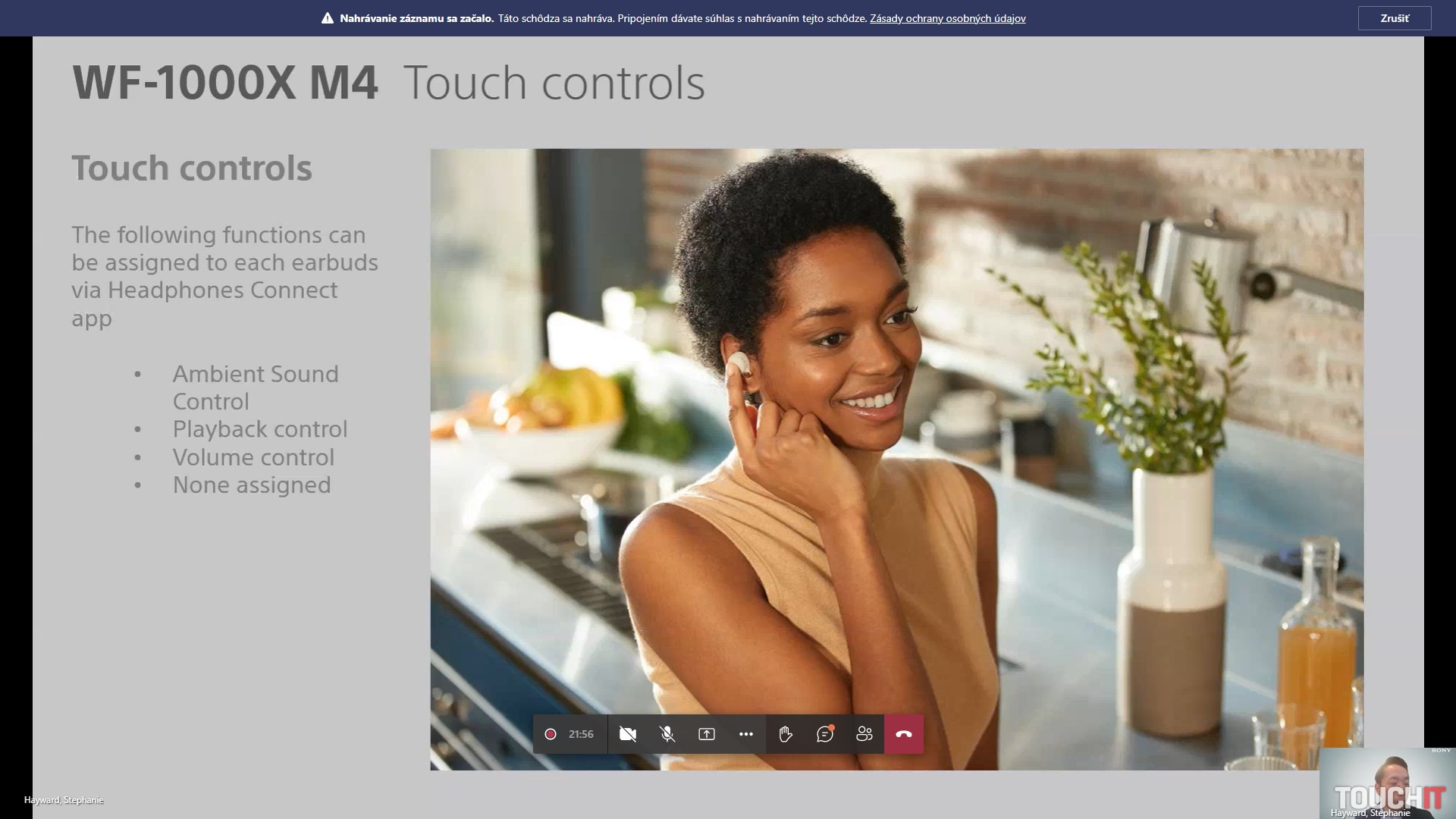The image size is (1456, 819).
Task: Show the participants list
Action: [x=864, y=734]
